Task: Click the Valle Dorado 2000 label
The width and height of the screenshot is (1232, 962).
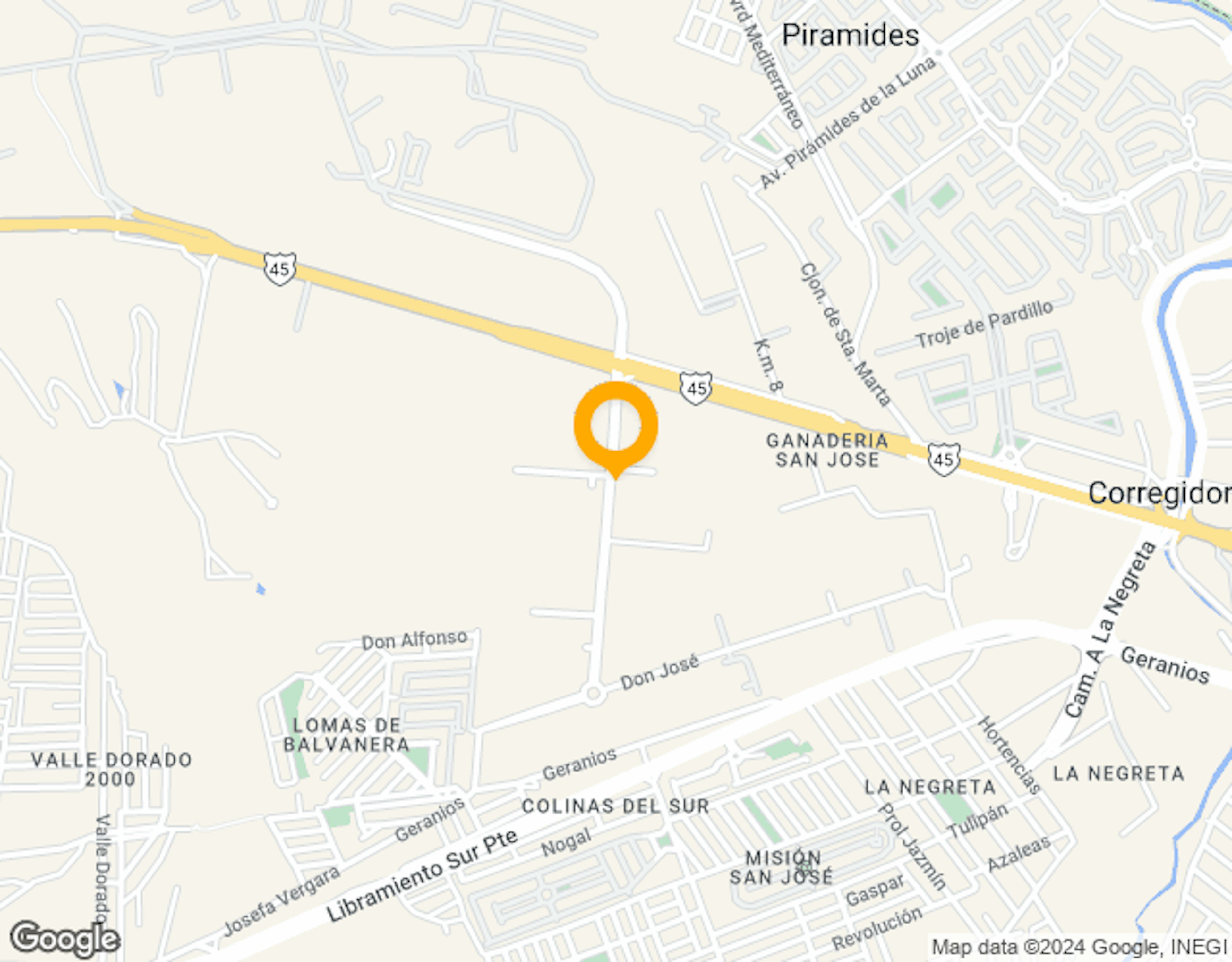Action: coord(112,770)
